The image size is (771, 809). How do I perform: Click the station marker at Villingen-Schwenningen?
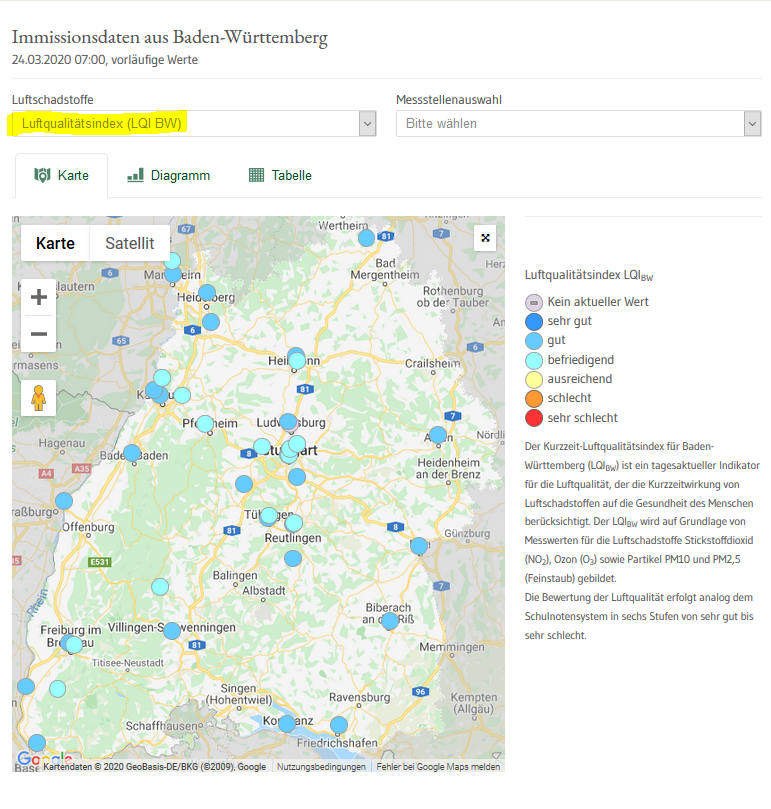coord(172,631)
